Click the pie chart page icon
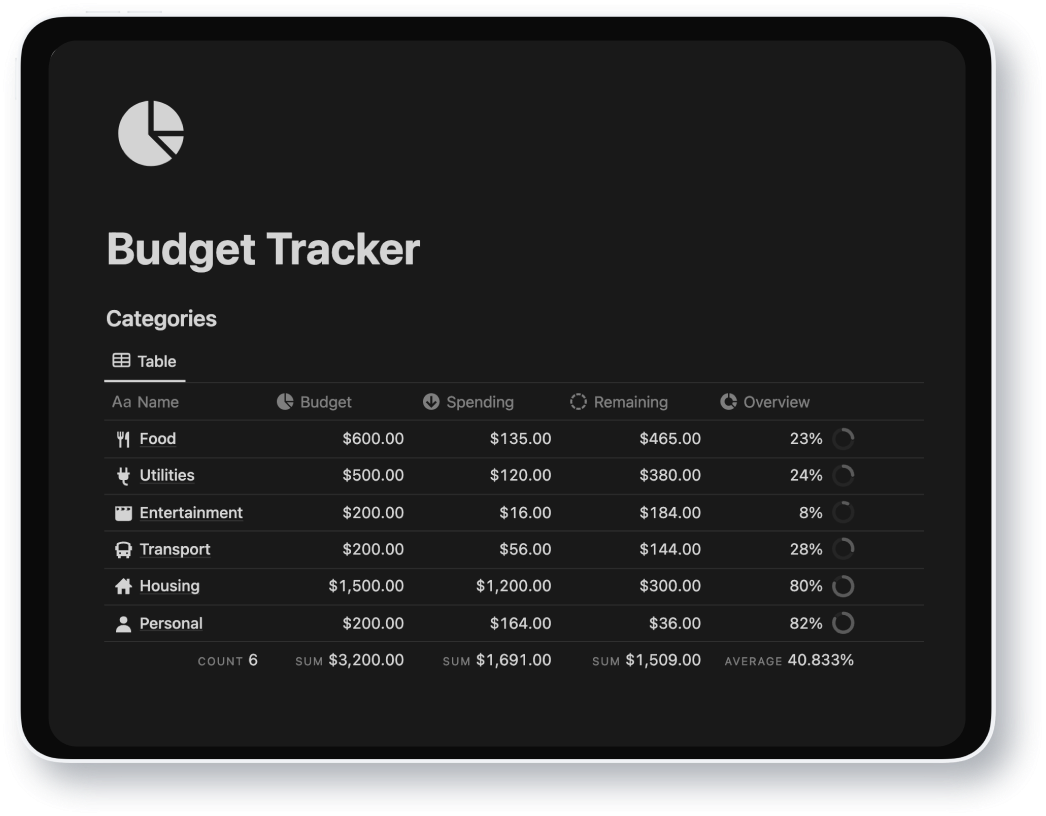 pyautogui.click(x=151, y=133)
